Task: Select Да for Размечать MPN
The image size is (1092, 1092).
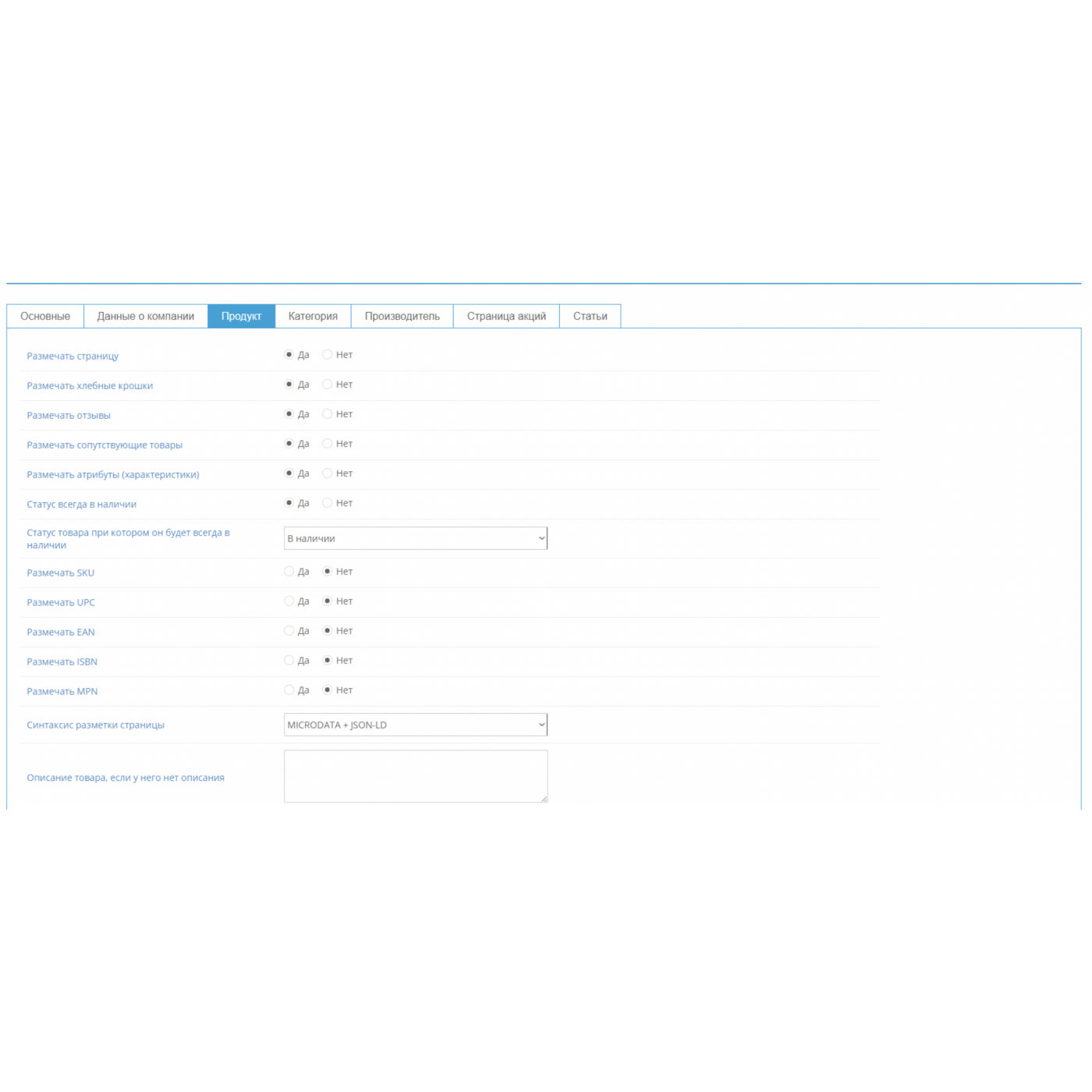Action: pyautogui.click(x=289, y=690)
